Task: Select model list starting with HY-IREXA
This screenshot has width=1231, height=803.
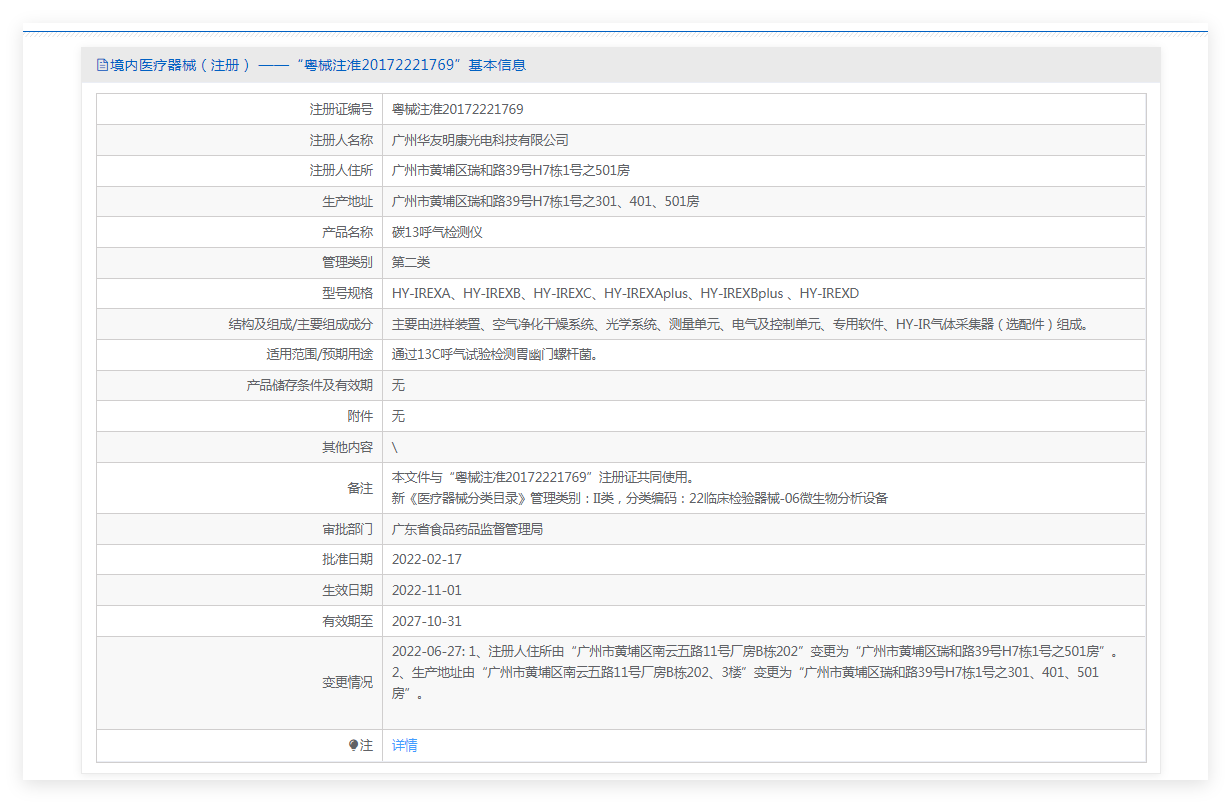Action: [625, 293]
